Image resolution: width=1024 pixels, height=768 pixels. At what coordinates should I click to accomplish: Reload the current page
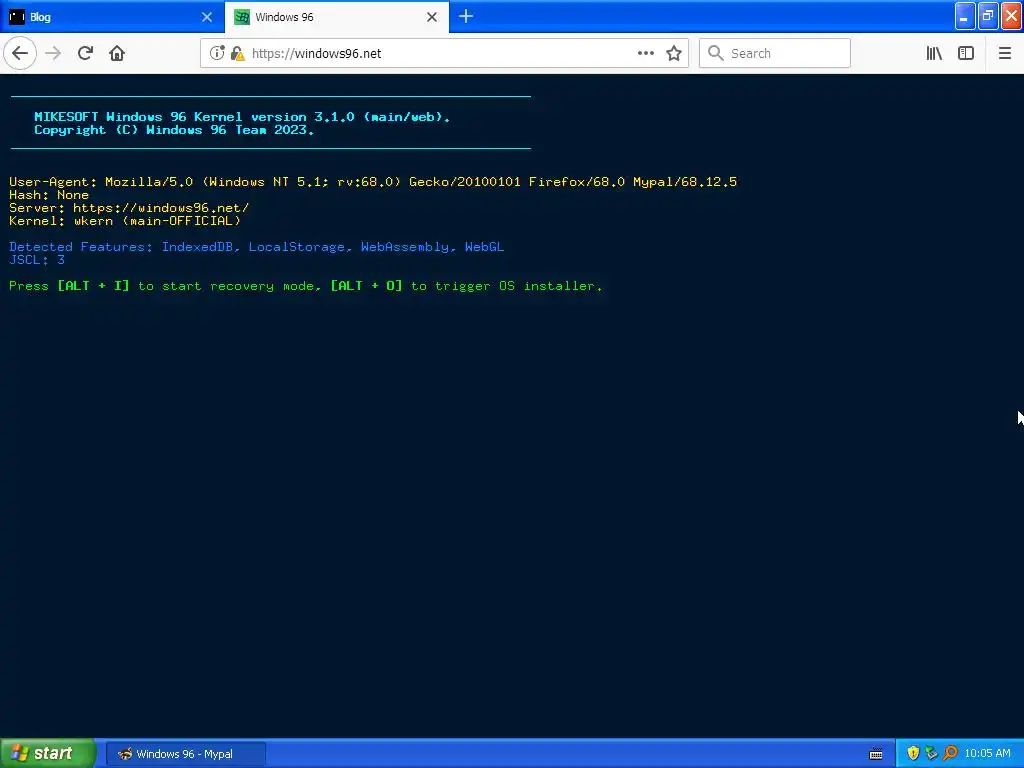(x=86, y=53)
